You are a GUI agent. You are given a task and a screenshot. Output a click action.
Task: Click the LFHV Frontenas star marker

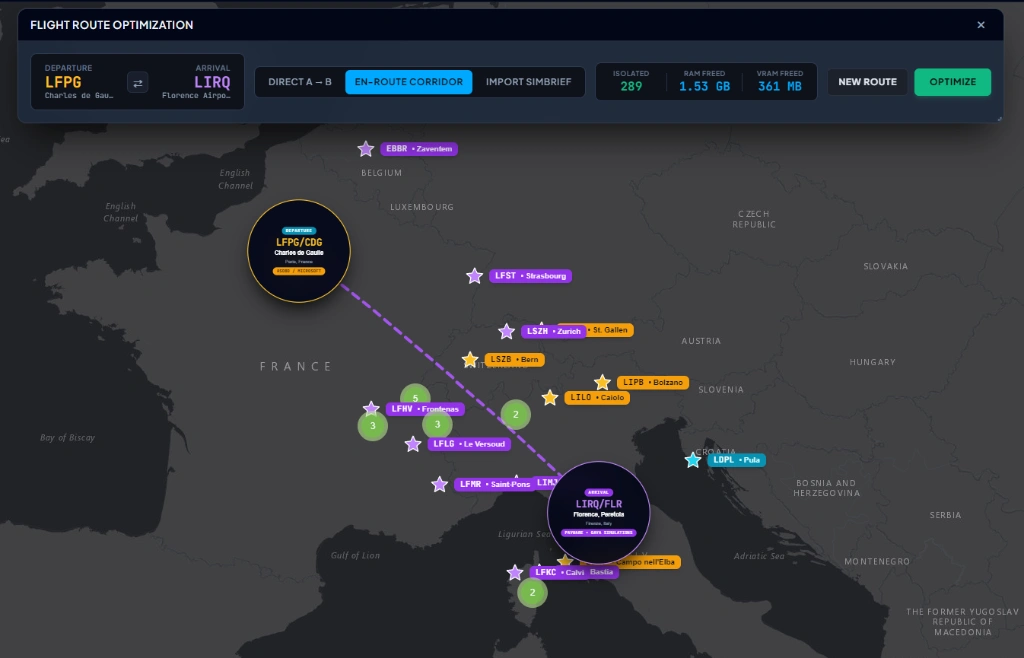click(371, 409)
